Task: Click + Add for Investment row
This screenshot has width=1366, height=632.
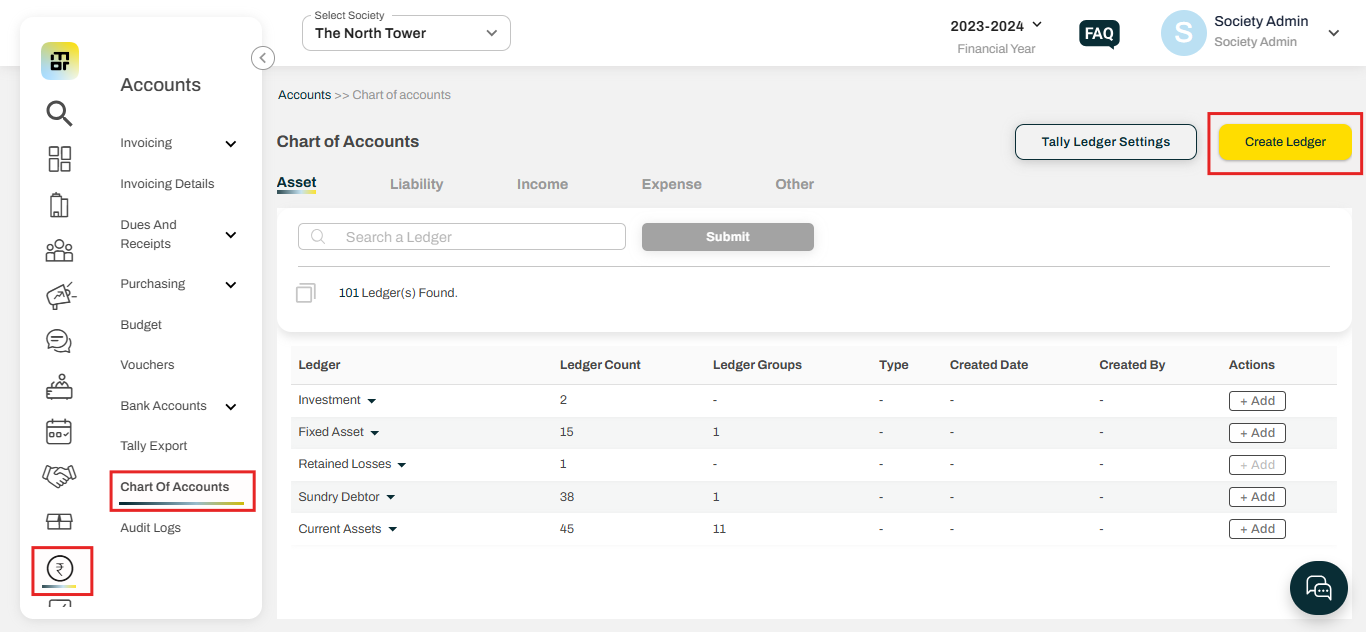Action: point(1257,401)
